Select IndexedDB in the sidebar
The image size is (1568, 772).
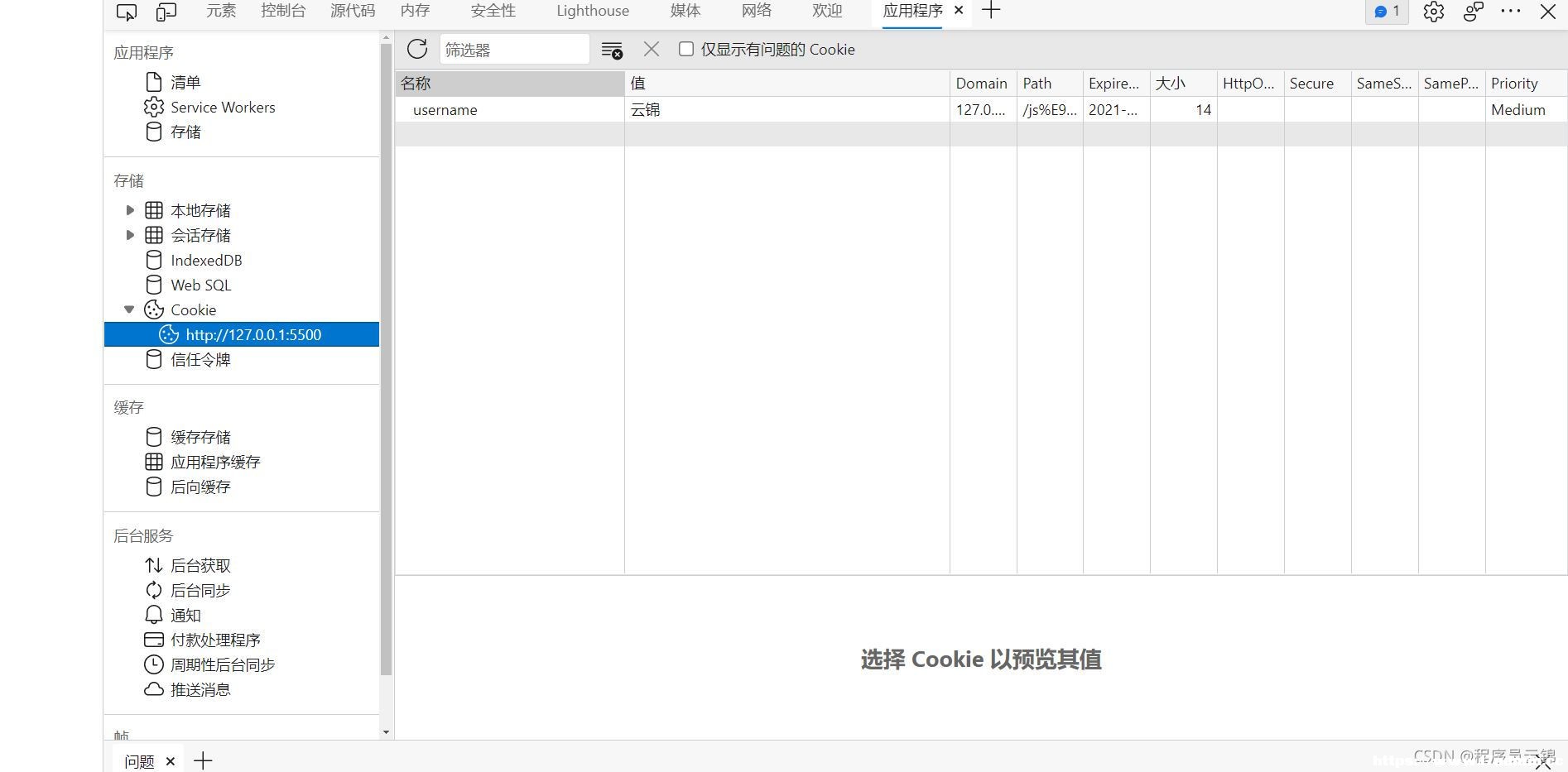206,260
